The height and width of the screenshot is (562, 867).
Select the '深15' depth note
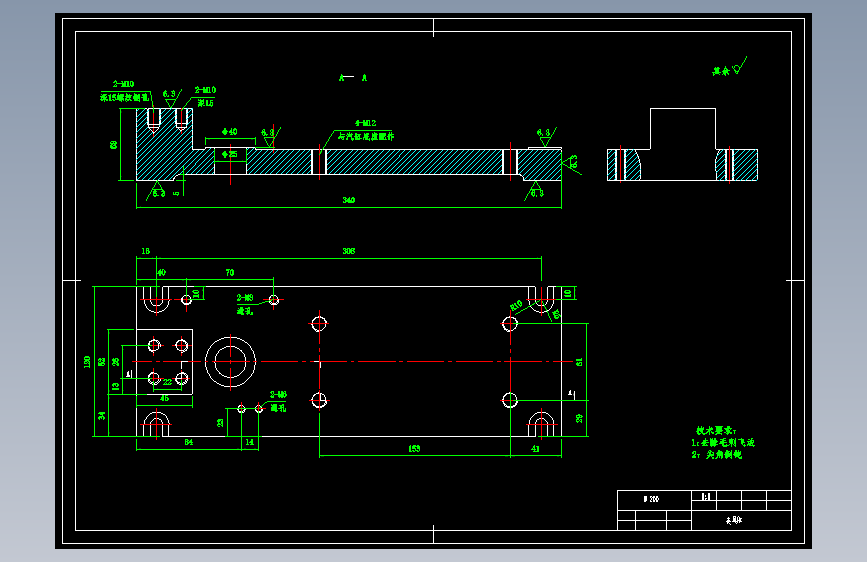(205, 103)
